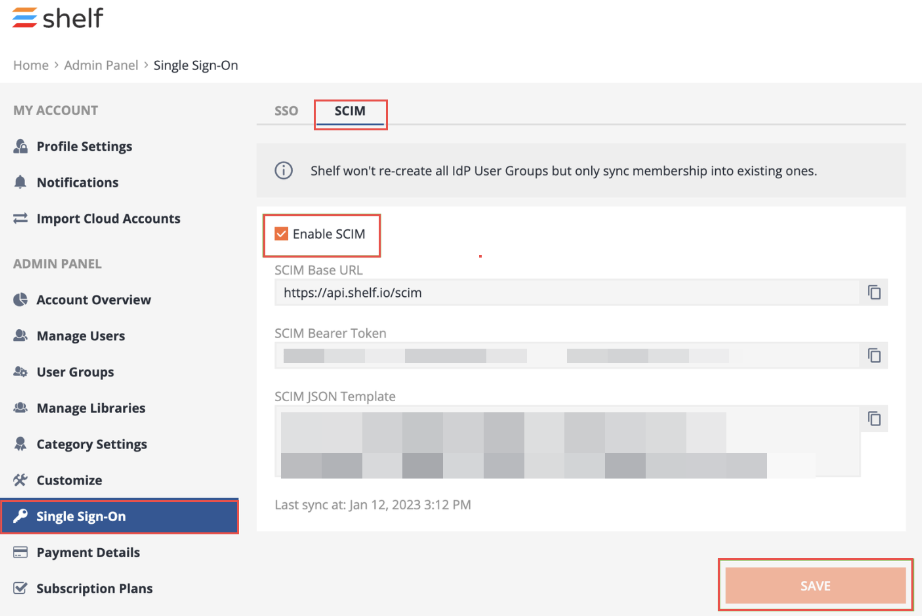Click the Single Sign-On breadcrumb
Viewport: 922px width, 616px height.
(196, 65)
